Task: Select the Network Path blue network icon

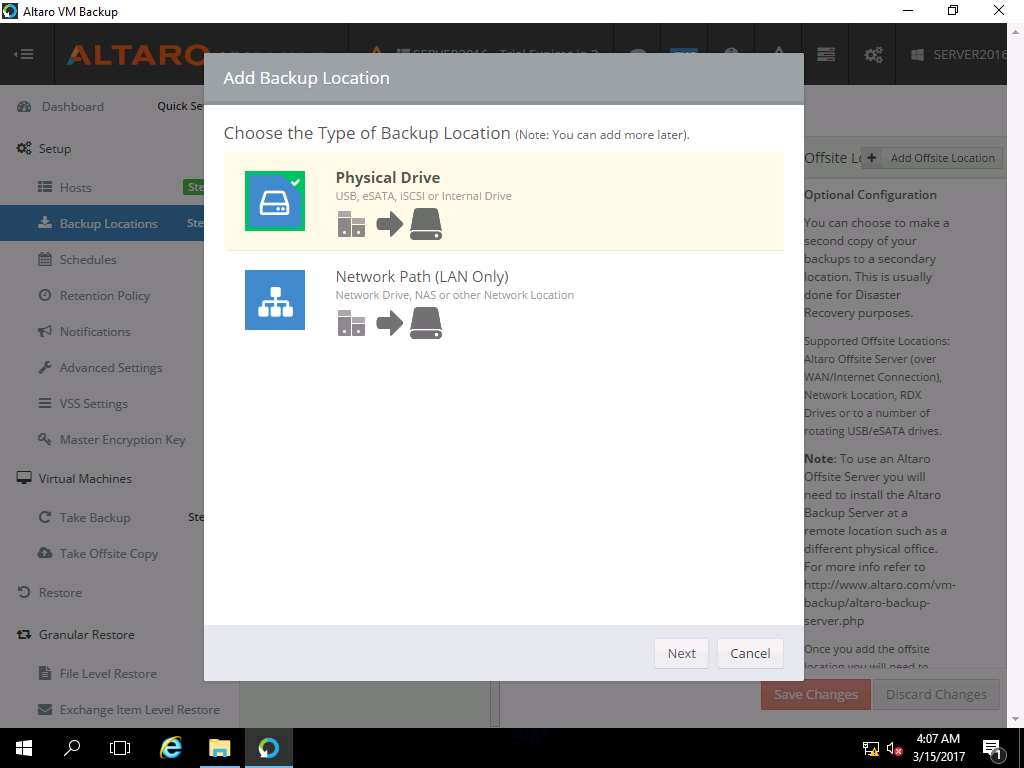Action: 275,300
